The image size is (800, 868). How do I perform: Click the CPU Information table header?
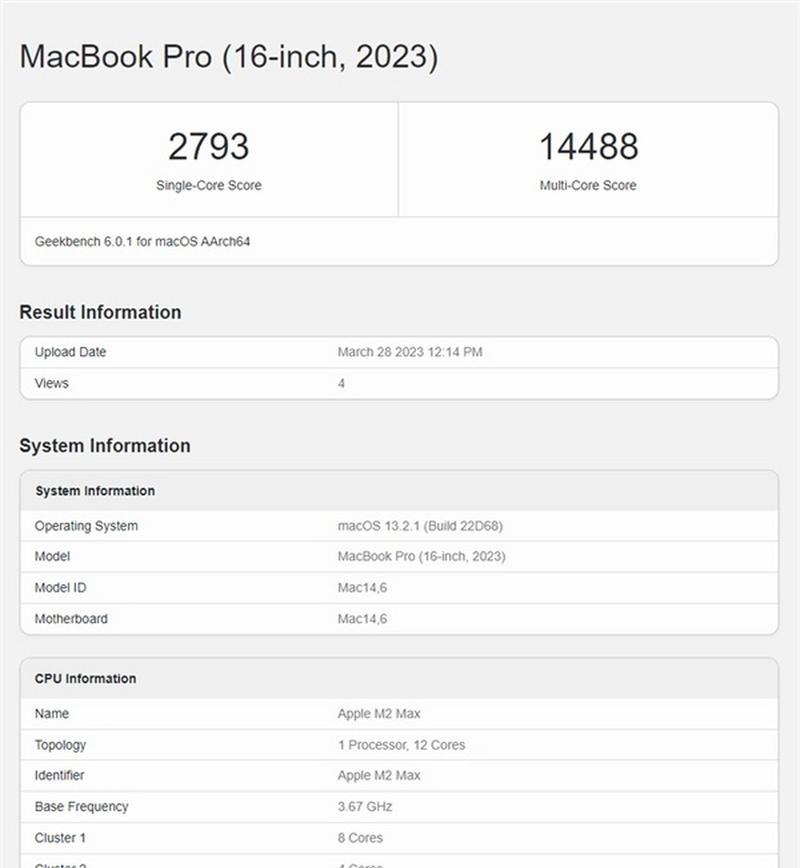[x=399, y=678]
